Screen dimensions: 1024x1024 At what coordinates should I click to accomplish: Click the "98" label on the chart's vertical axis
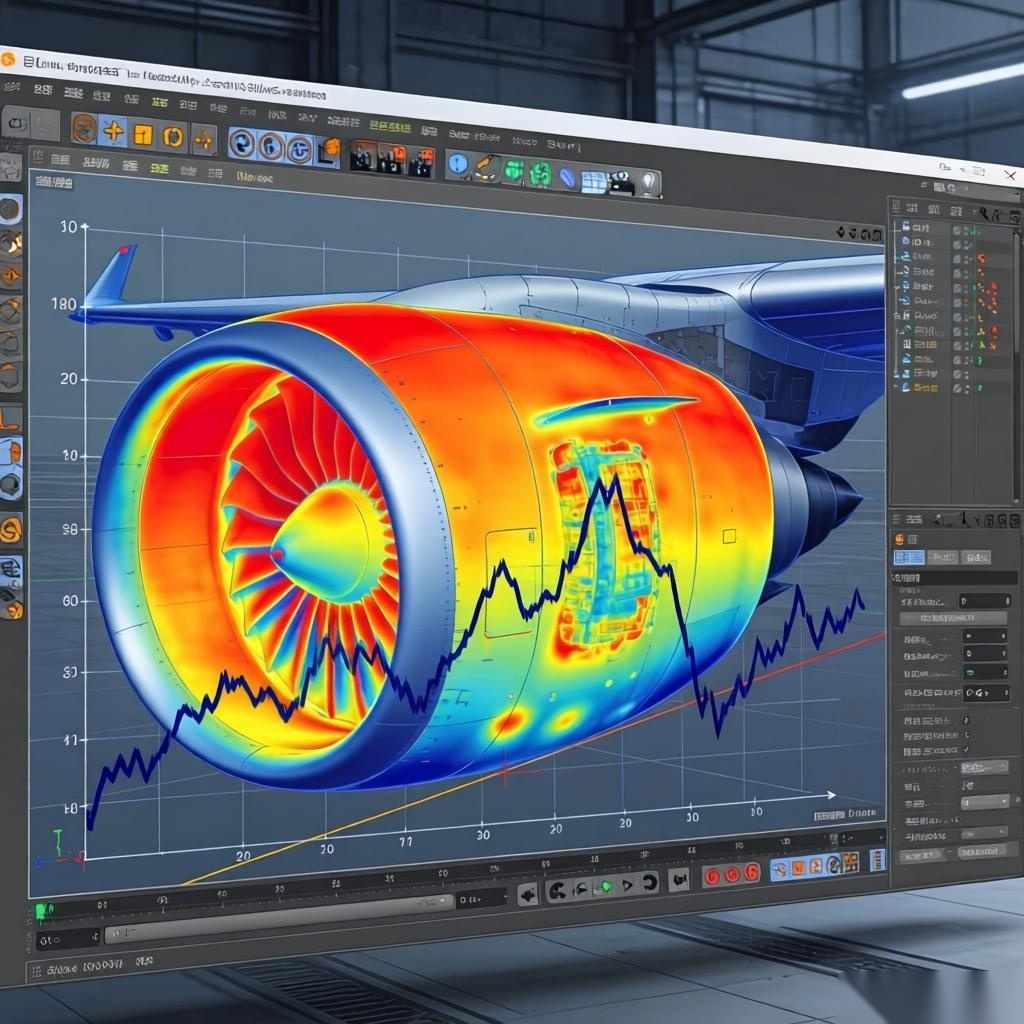click(x=70, y=530)
